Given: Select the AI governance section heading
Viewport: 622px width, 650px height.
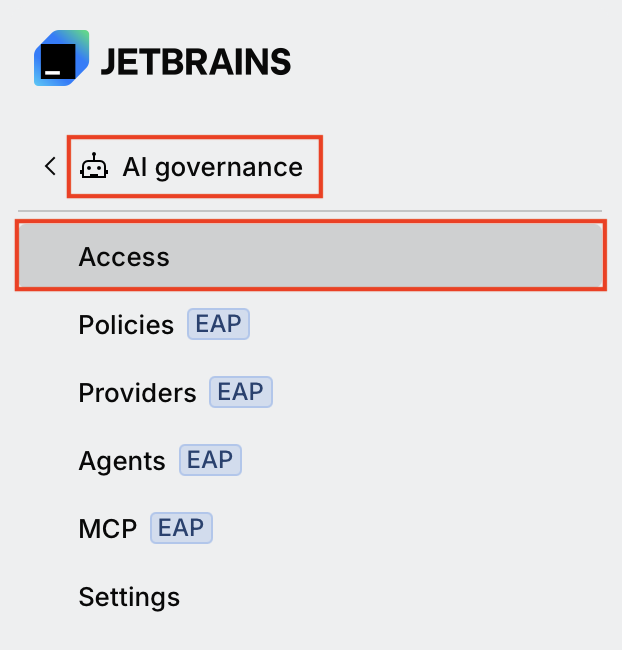Looking at the screenshot, I should click(212, 167).
